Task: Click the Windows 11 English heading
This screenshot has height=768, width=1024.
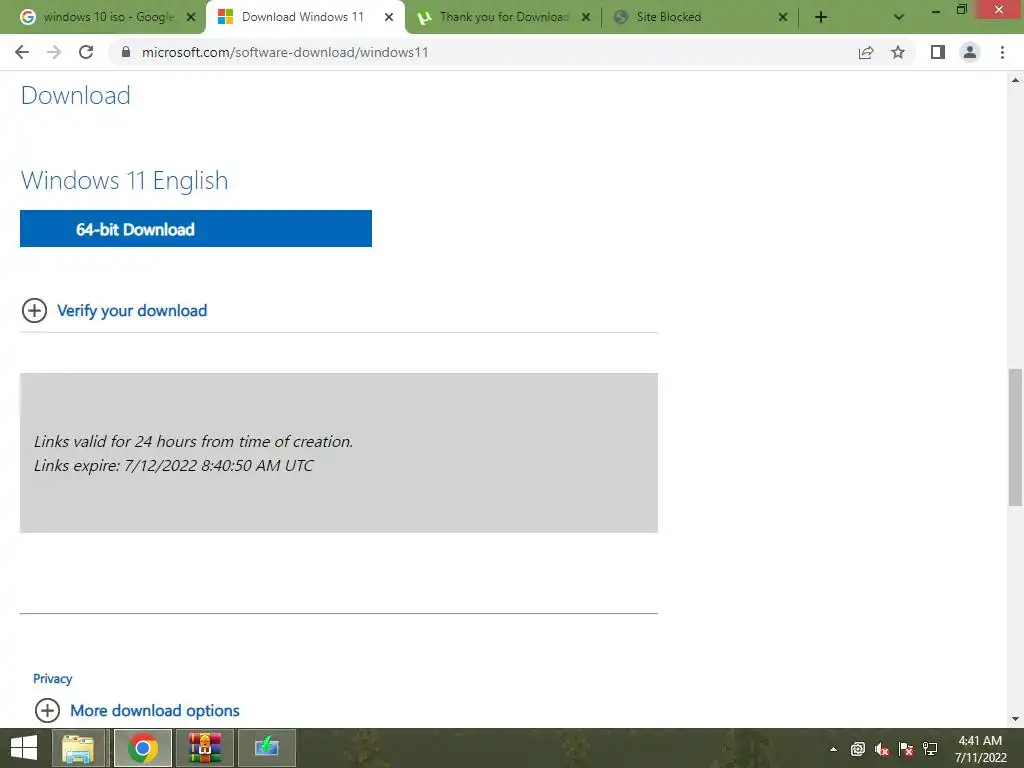Action: 125,180
